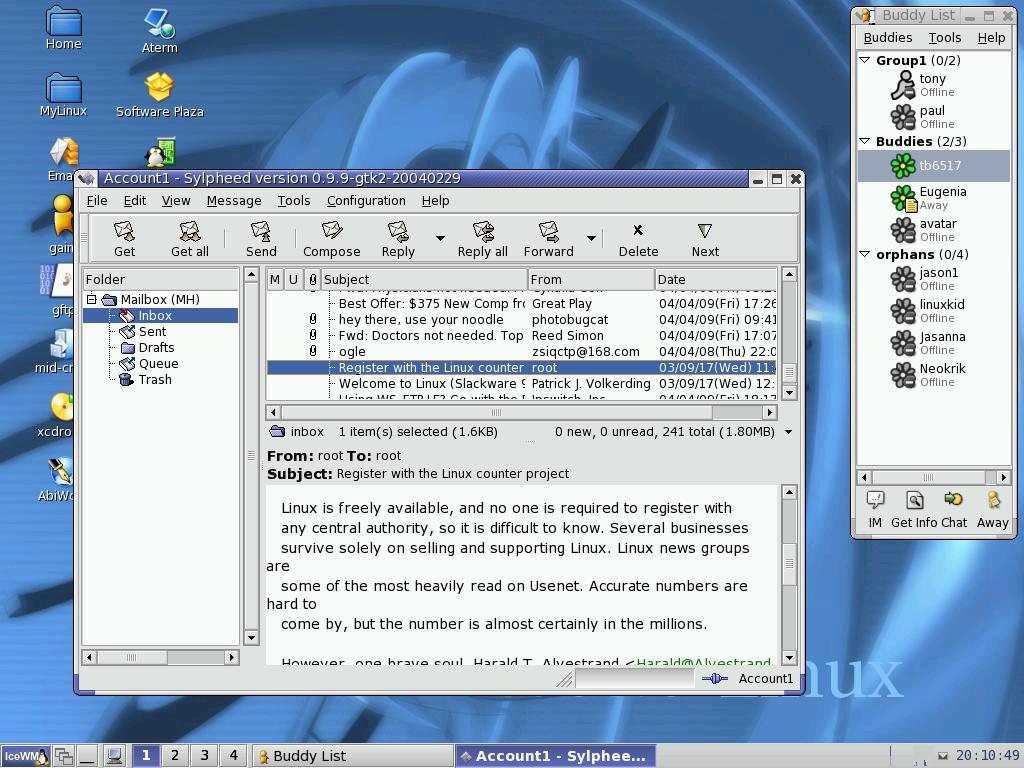This screenshot has width=1024, height=768.
Task: Delete the selected message
Action: pyautogui.click(x=638, y=239)
